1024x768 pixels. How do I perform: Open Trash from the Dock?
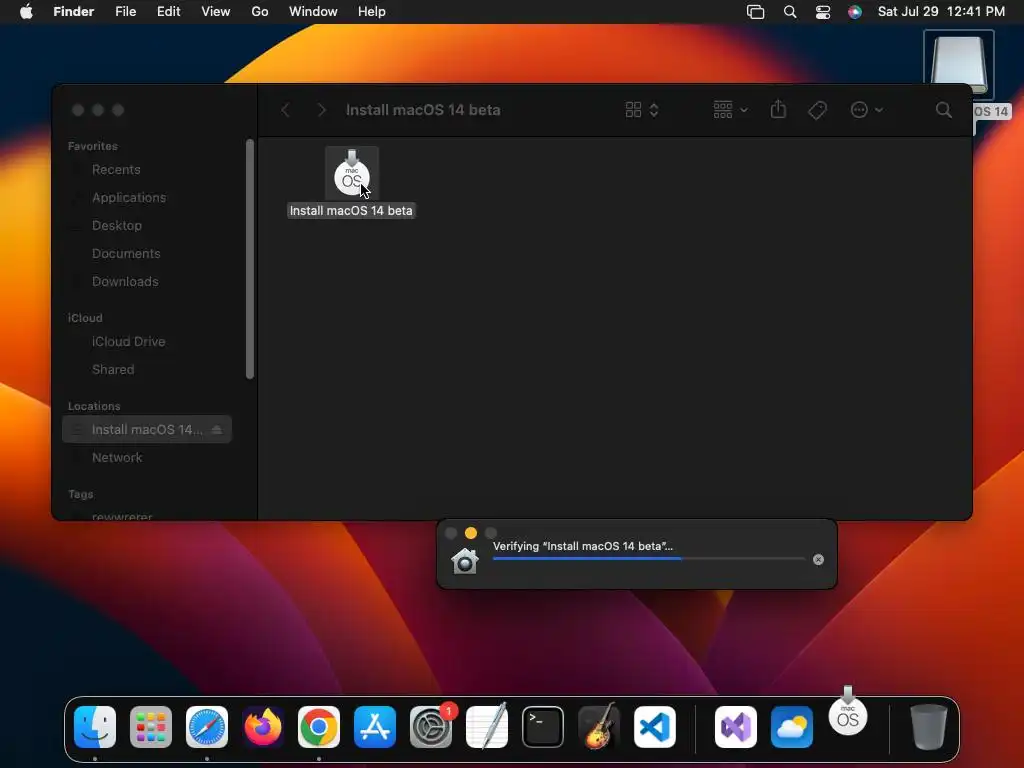(x=928, y=727)
